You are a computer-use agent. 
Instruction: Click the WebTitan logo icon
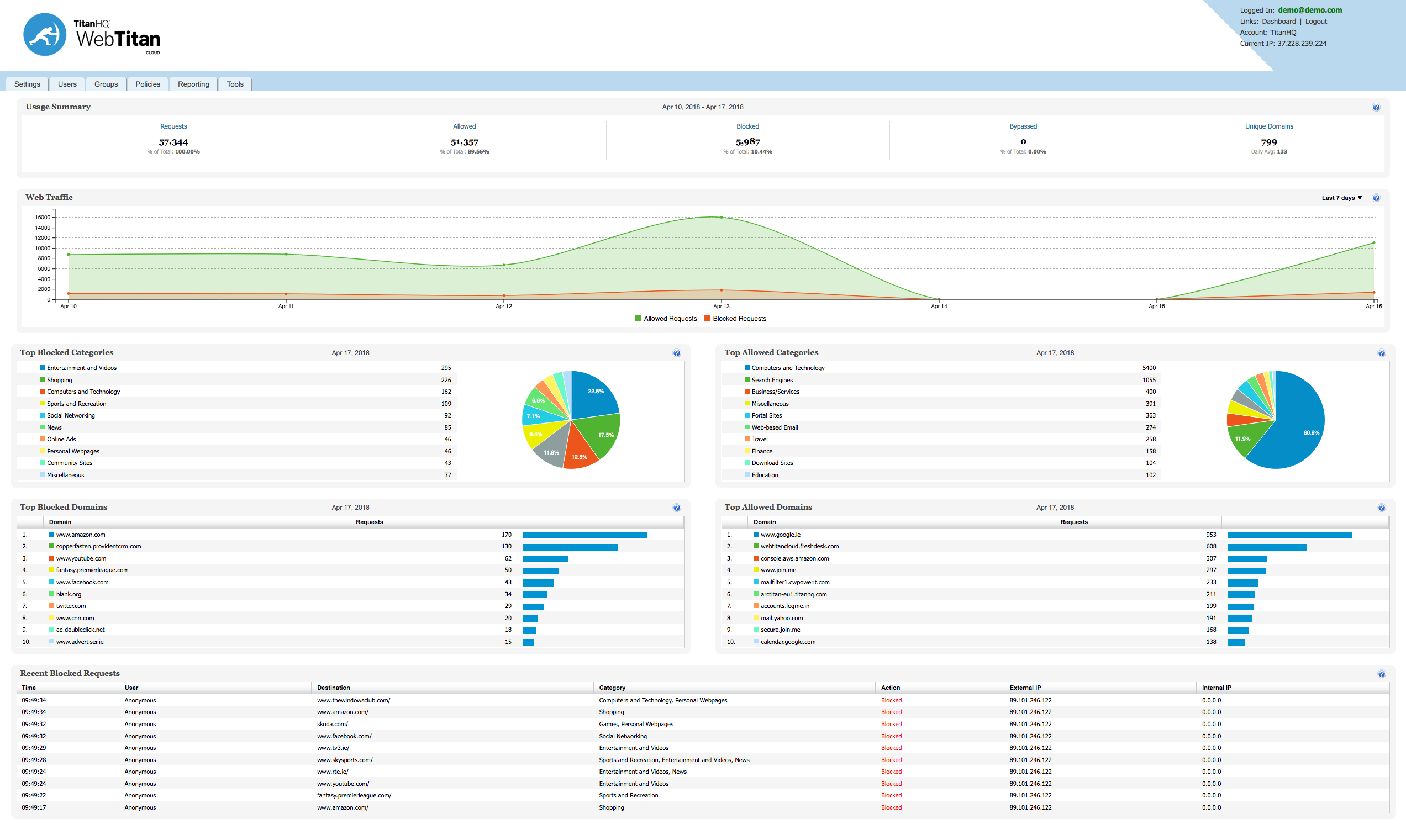pyautogui.click(x=45, y=35)
